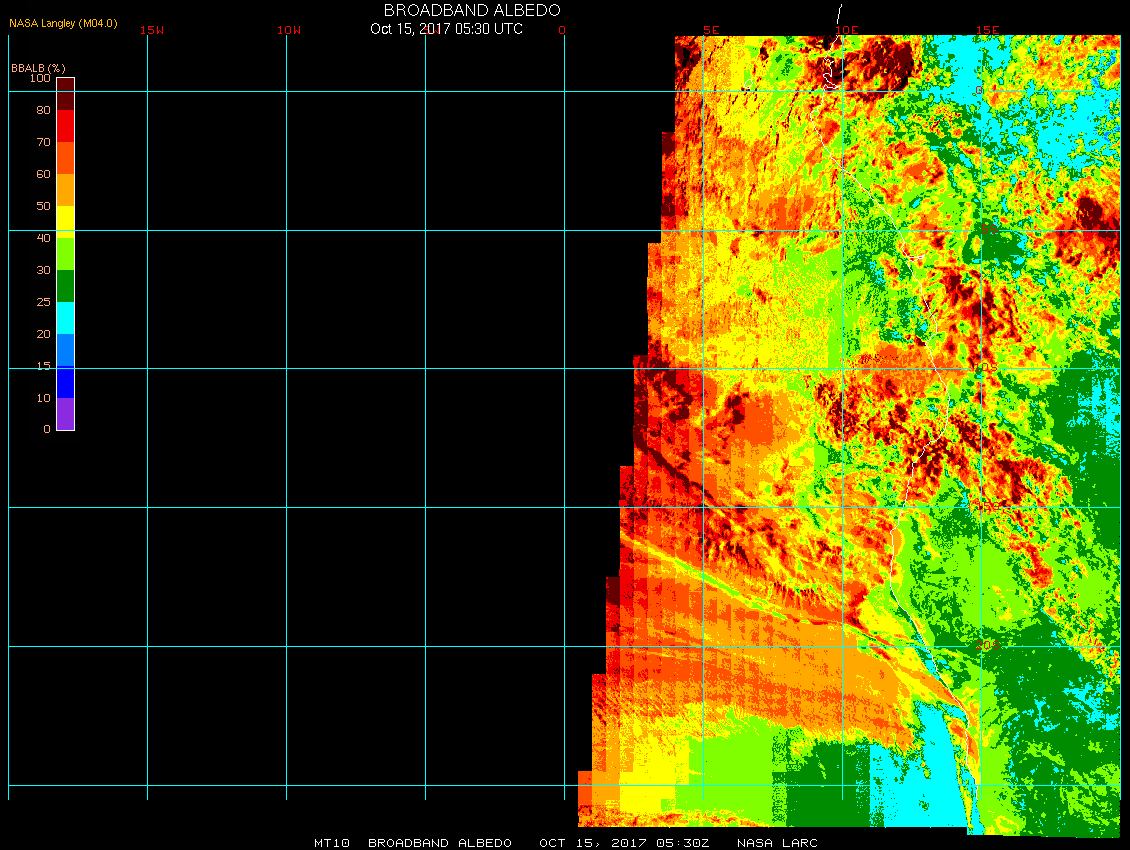Click the 10W longitude label
The height and width of the screenshot is (850, 1130).
tap(289, 30)
